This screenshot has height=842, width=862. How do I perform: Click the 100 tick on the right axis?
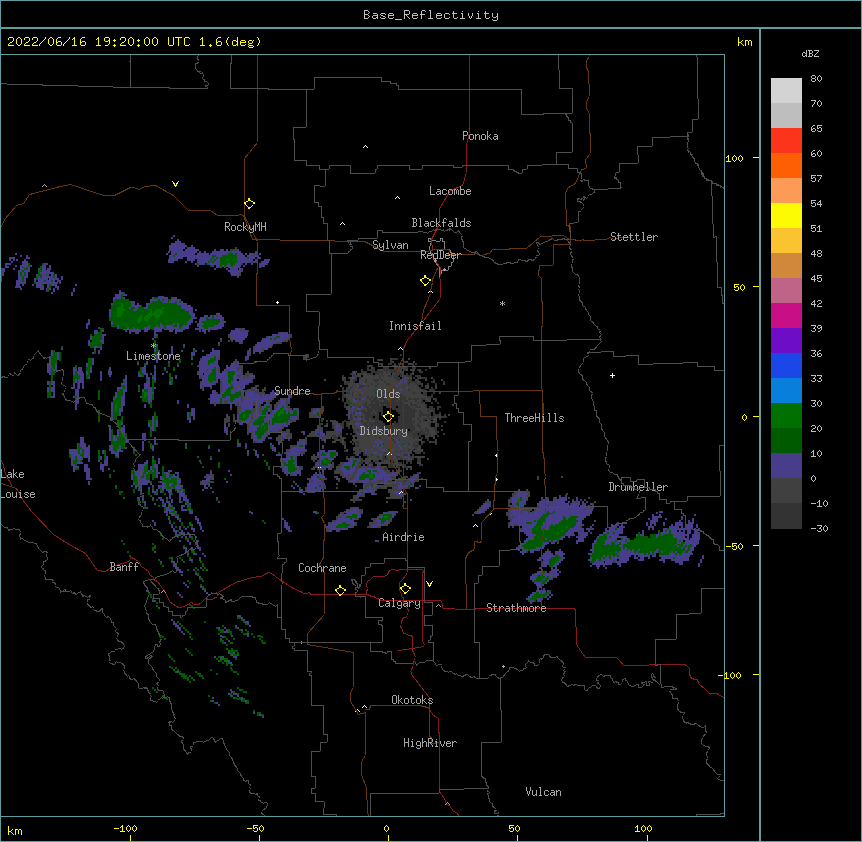tap(734, 158)
